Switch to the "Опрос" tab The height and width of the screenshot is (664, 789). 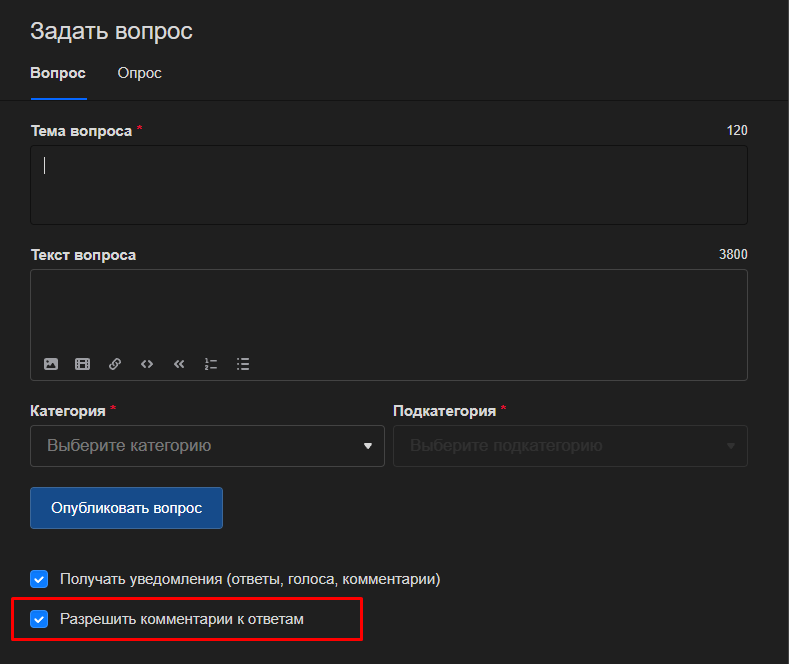(x=139, y=73)
